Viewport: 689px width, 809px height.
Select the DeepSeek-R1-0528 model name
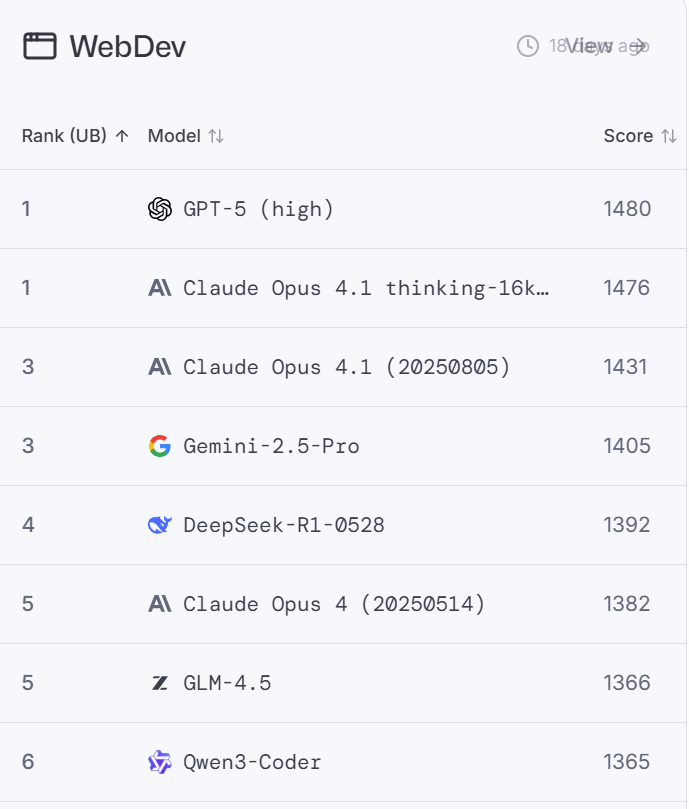pos(284,525)
